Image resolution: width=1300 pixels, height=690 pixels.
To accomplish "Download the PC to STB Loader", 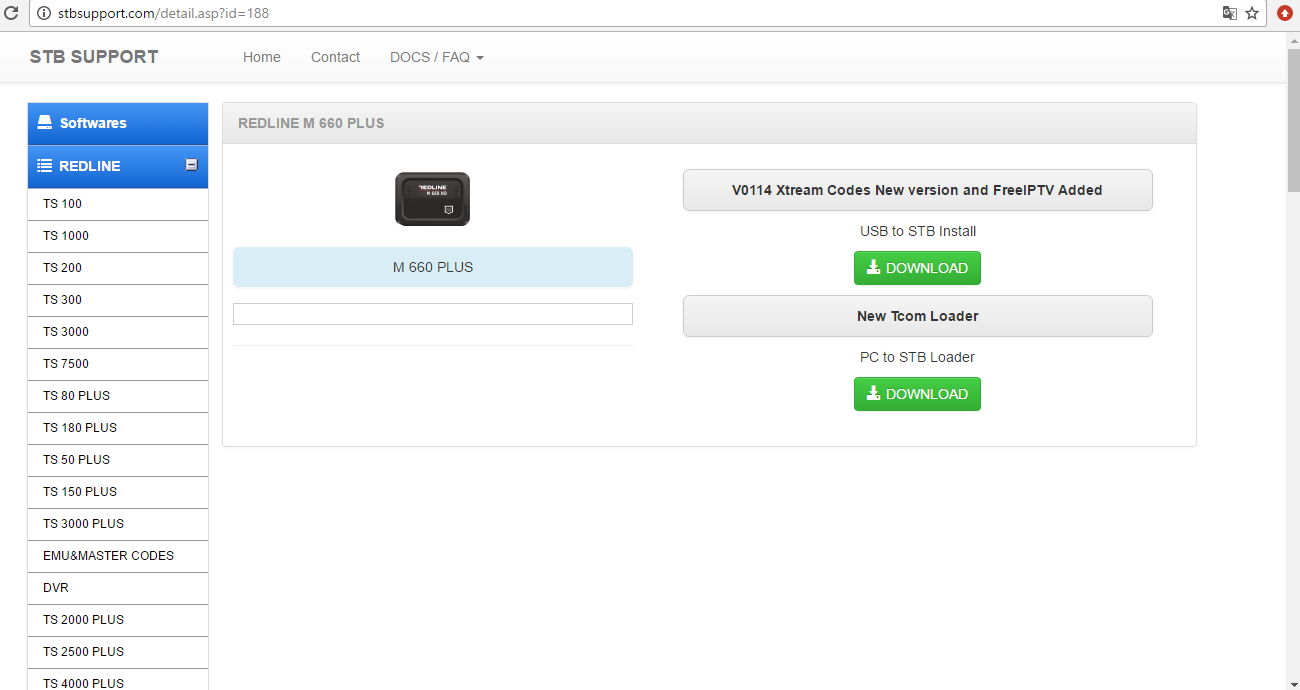I will (x=917, y=394).
